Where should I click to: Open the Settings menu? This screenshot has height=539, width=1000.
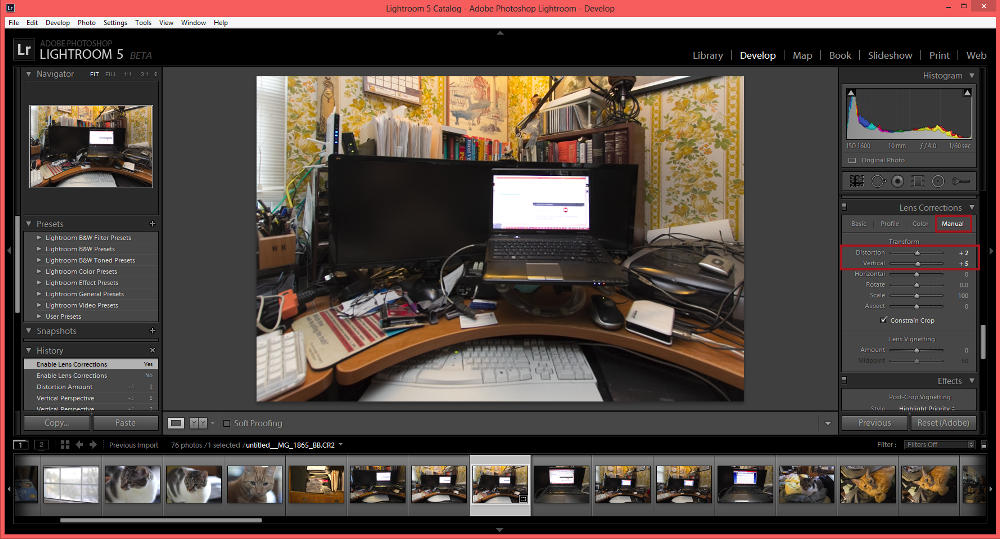(x=115, y=22)
